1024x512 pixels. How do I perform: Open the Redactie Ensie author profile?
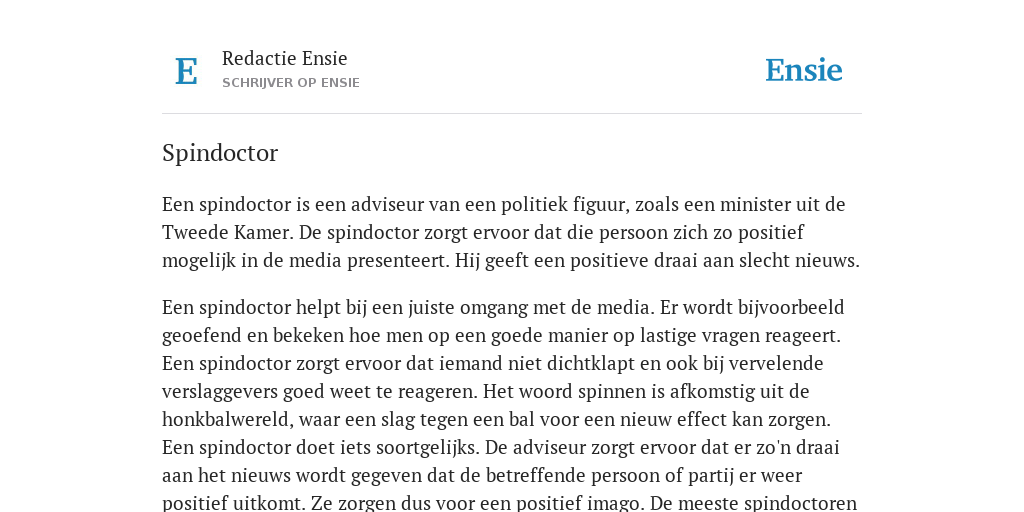pos(285,58)
